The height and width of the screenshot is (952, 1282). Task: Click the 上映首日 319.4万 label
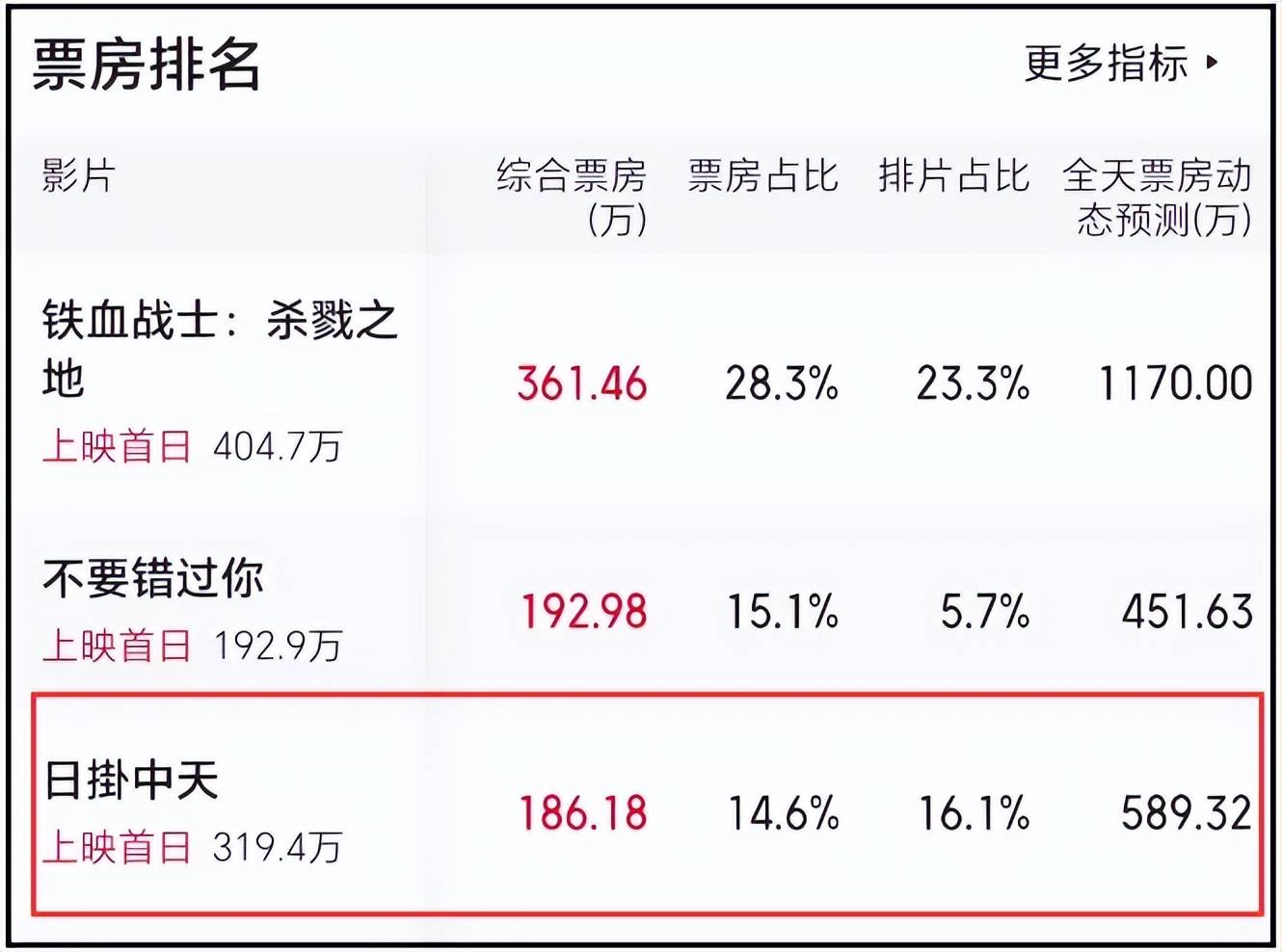pyautogui.click(x=192, y=847)
